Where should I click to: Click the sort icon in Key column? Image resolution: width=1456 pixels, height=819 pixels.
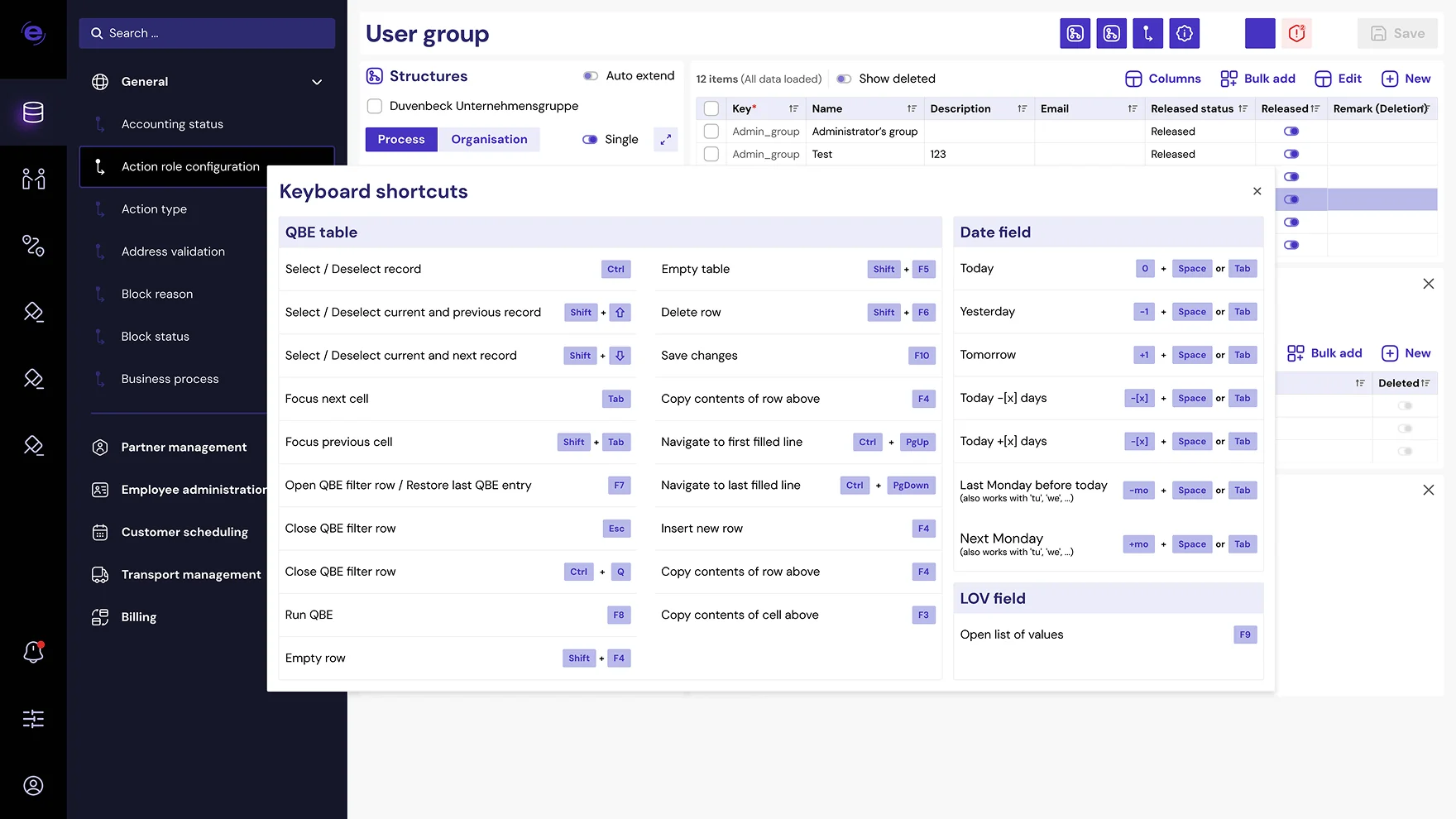[793, 108]
